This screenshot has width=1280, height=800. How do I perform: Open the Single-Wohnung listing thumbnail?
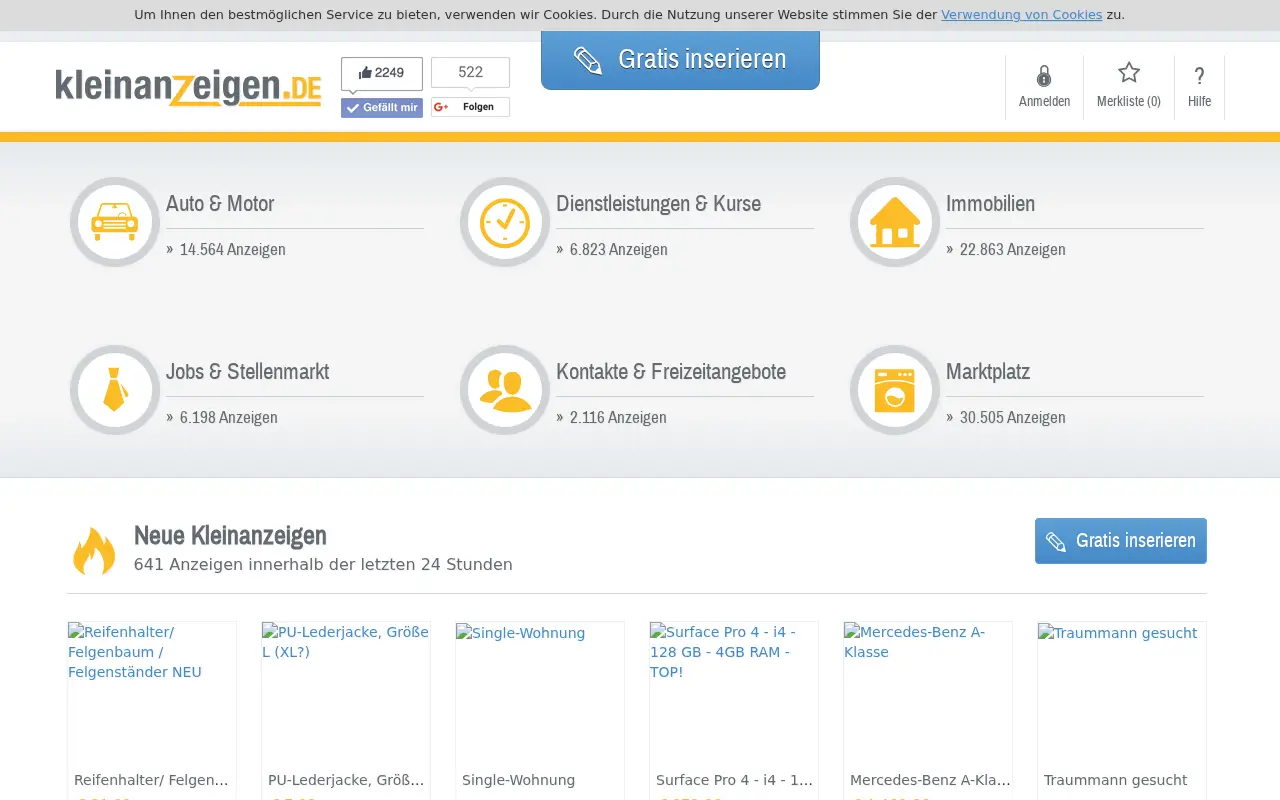[540, 694]
